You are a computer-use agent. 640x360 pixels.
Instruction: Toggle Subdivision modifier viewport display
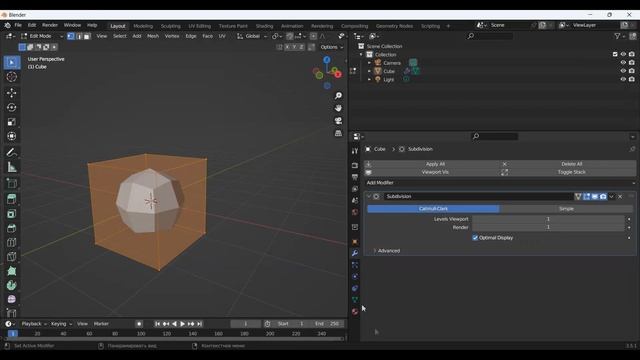point(595,196)
